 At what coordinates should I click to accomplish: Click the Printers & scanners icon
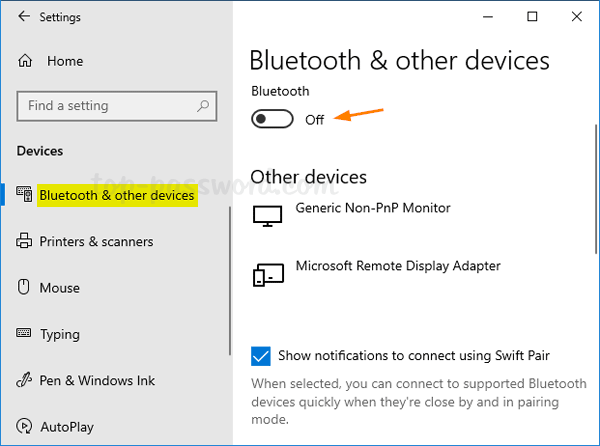coord(25,241)
